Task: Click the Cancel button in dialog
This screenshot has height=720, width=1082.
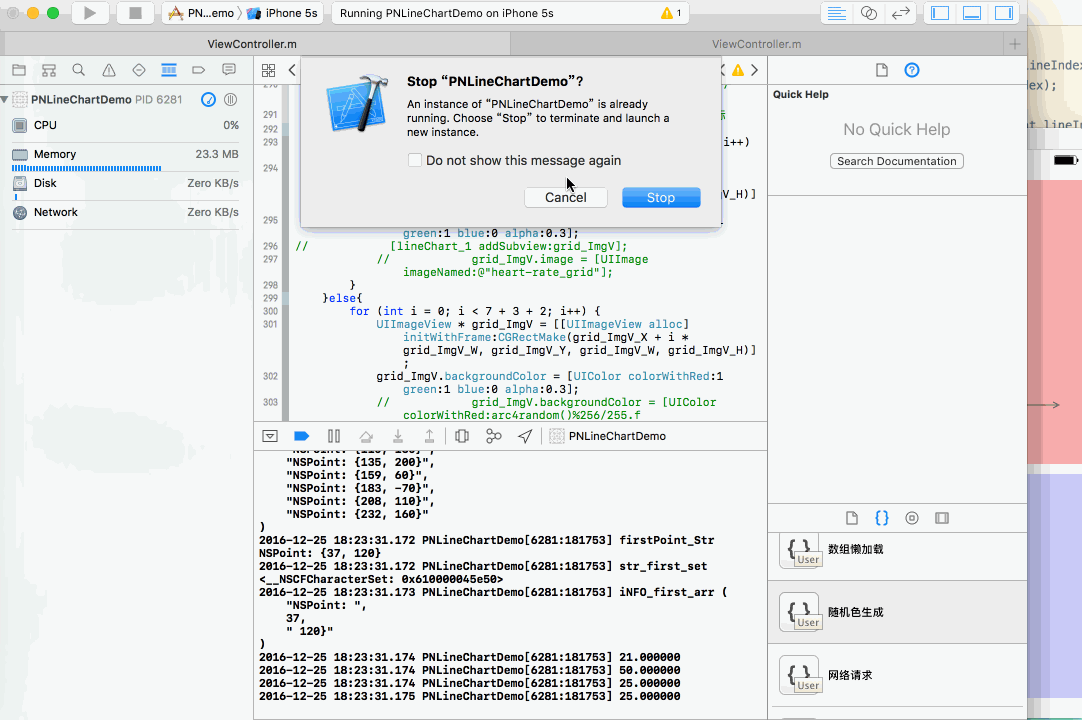Action: tap(566, 197)
